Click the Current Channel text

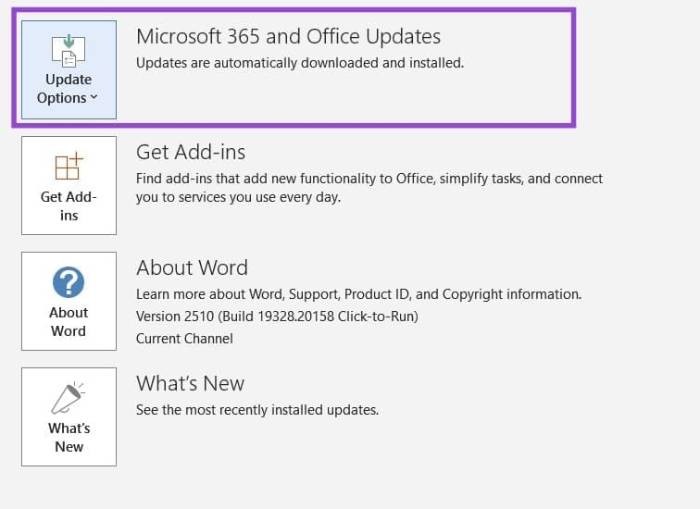[184, 338]
